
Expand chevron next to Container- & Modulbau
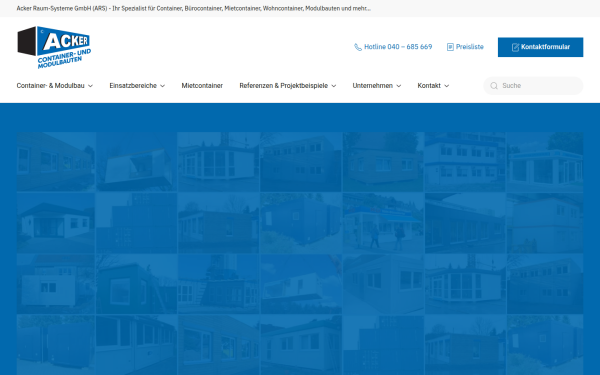pyautogui.click(x=90, y=86)
